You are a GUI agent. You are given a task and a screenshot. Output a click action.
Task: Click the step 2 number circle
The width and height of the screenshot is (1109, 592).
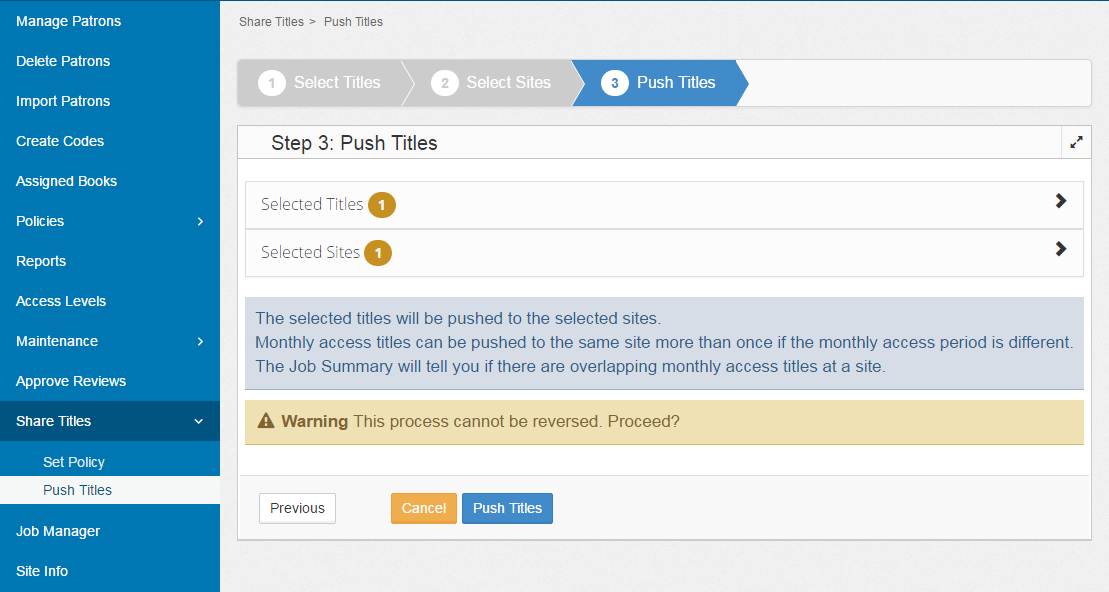tap(445, 83)
